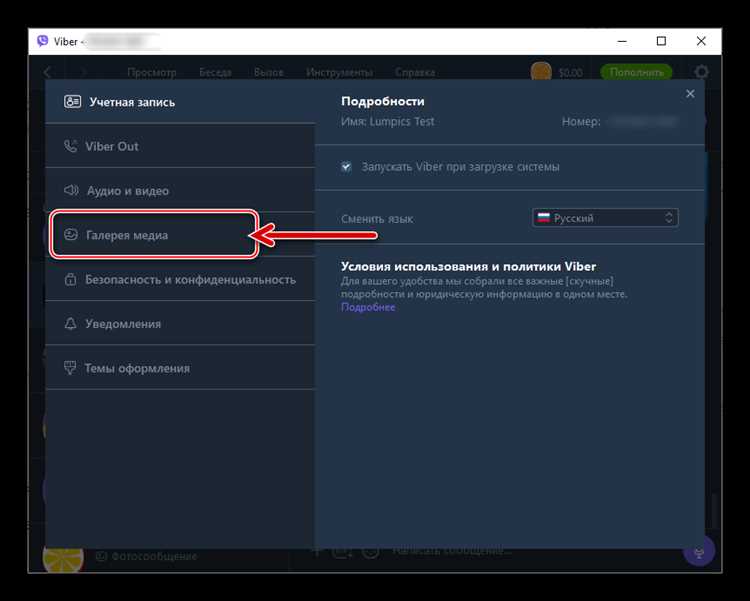The width and height of the screenshot is (750, 601).
Task: Open the lemon avatar chat
Action: tap(63, 556)
